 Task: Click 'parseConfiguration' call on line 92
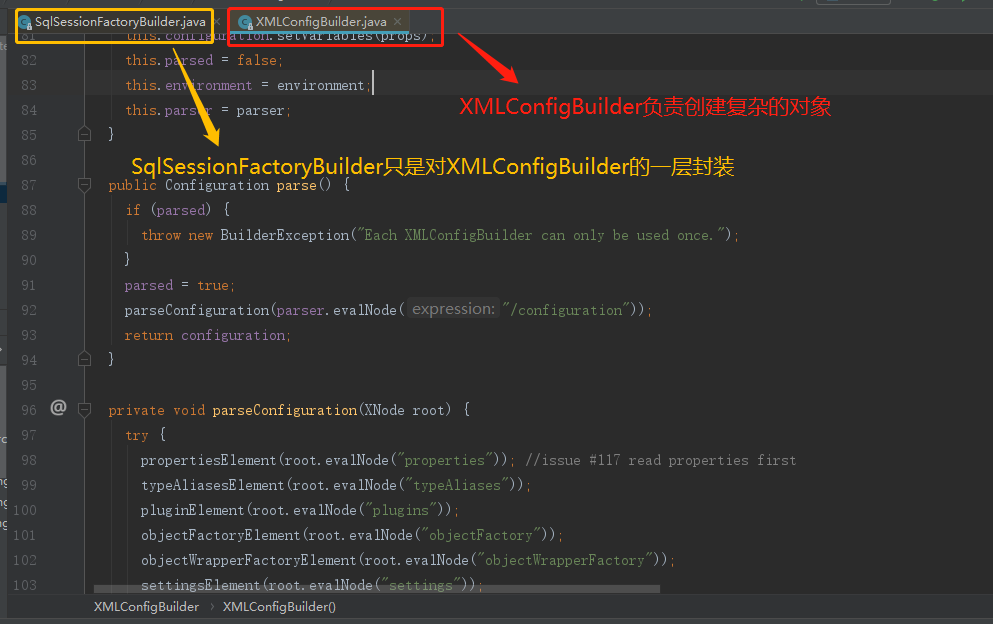pos(196,310)
